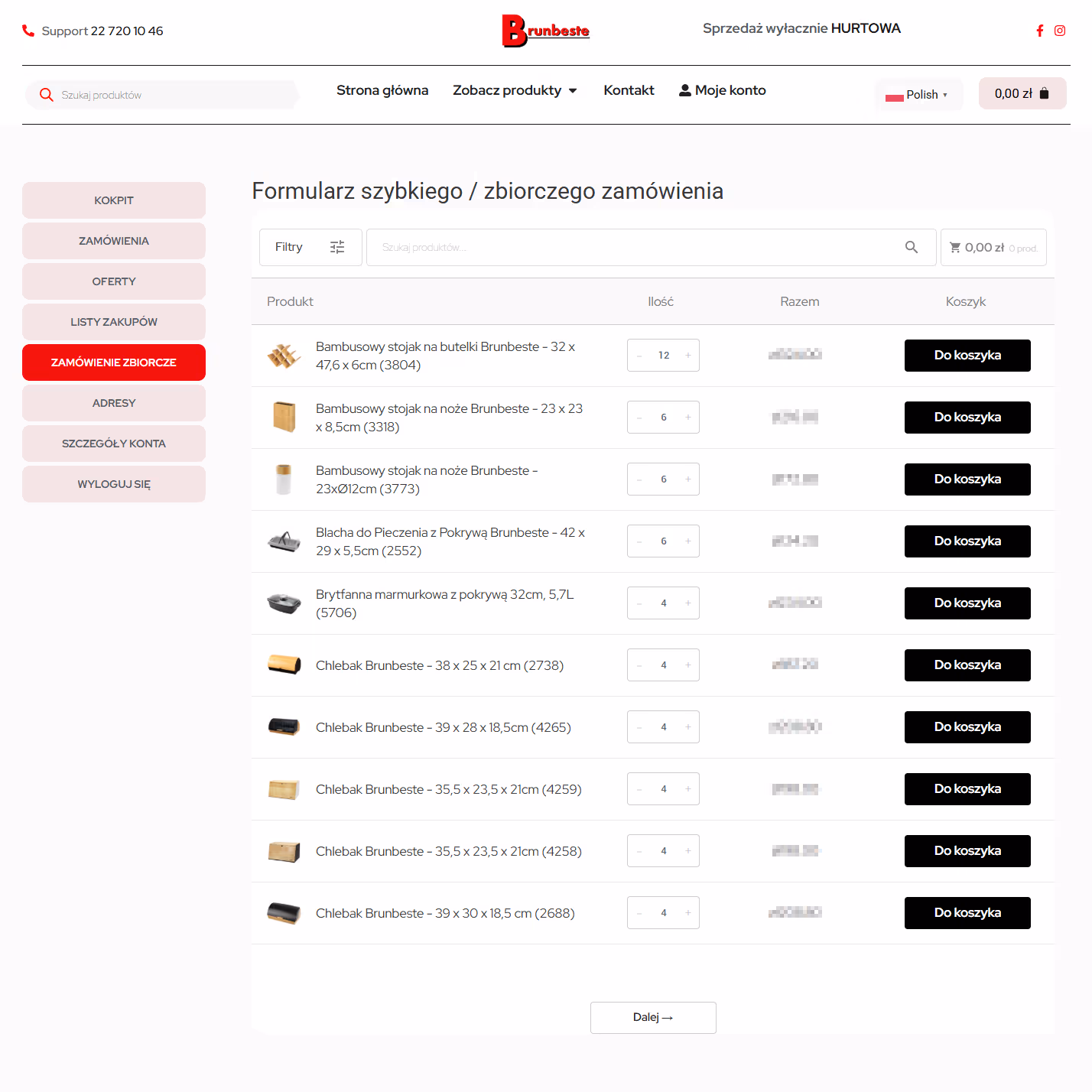Increase quantity for Chlebak (2688)
1092x1092 pixels.
pyautogui.click(x=688, y=913)
